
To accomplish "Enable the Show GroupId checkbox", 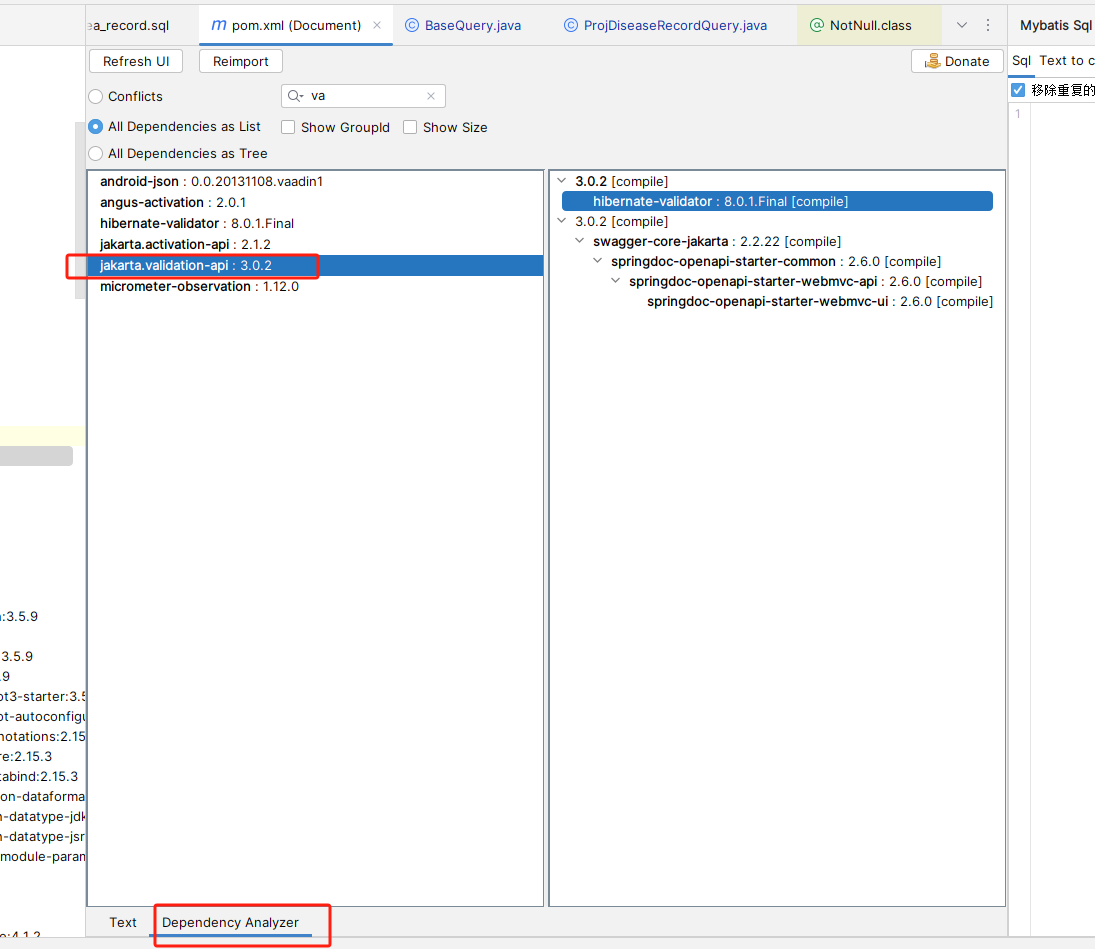I will (288, 127).
